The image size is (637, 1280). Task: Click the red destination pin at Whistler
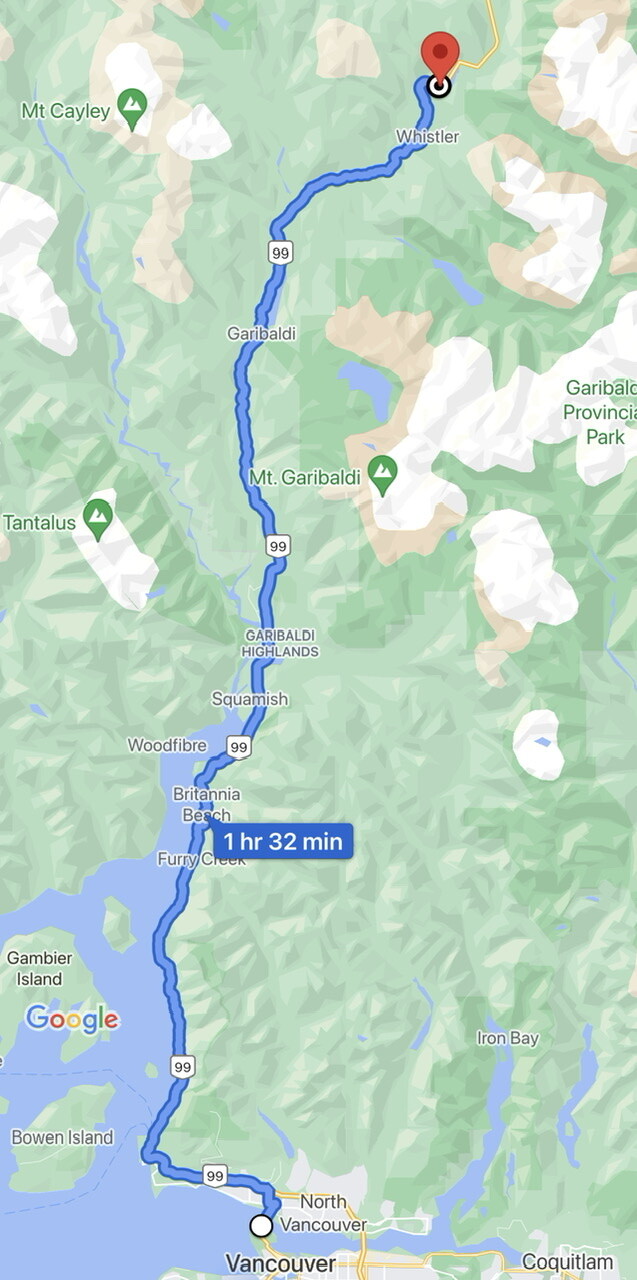click(439, 58)
